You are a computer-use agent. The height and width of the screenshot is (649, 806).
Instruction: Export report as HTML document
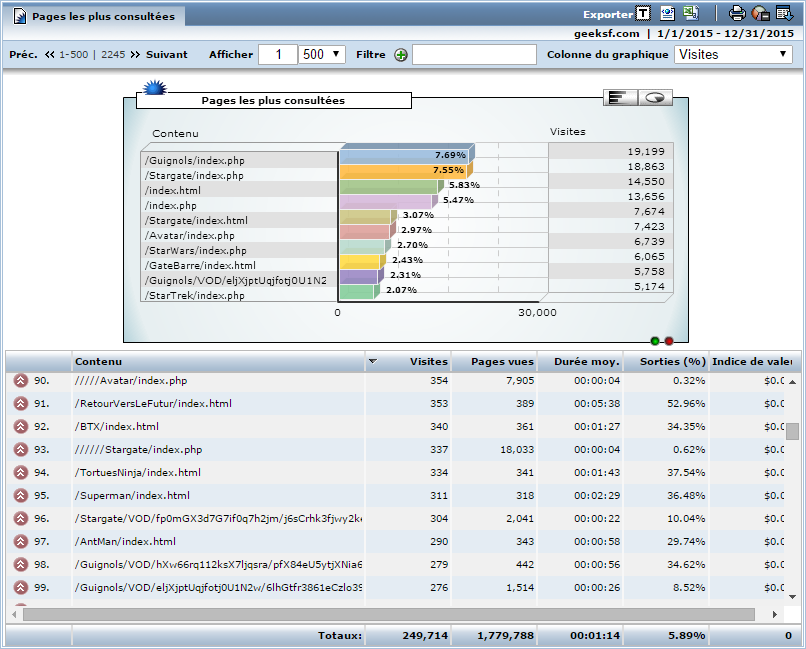tap(667, 13)
